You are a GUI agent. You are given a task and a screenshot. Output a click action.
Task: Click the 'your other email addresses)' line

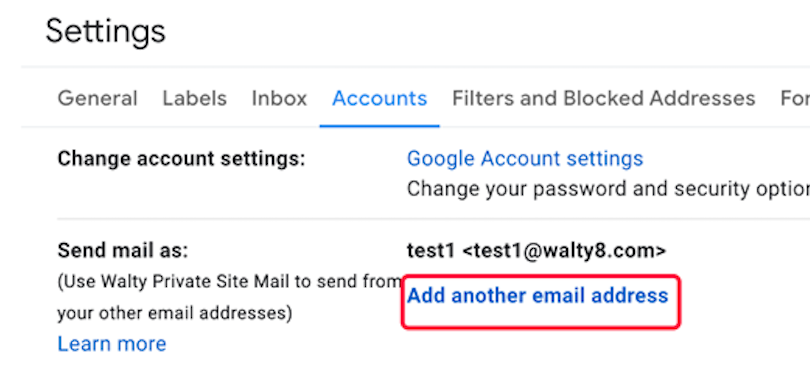coord(175,313)
